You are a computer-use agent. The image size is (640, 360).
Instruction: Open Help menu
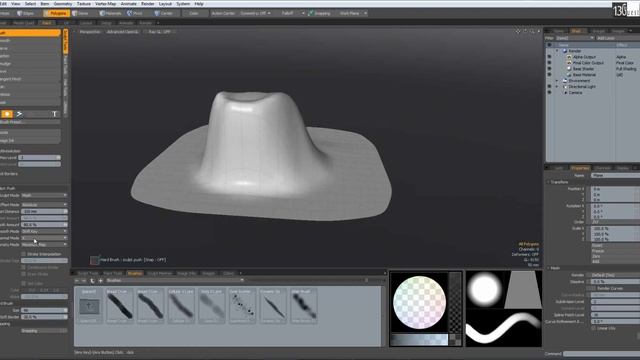point(199,4)
